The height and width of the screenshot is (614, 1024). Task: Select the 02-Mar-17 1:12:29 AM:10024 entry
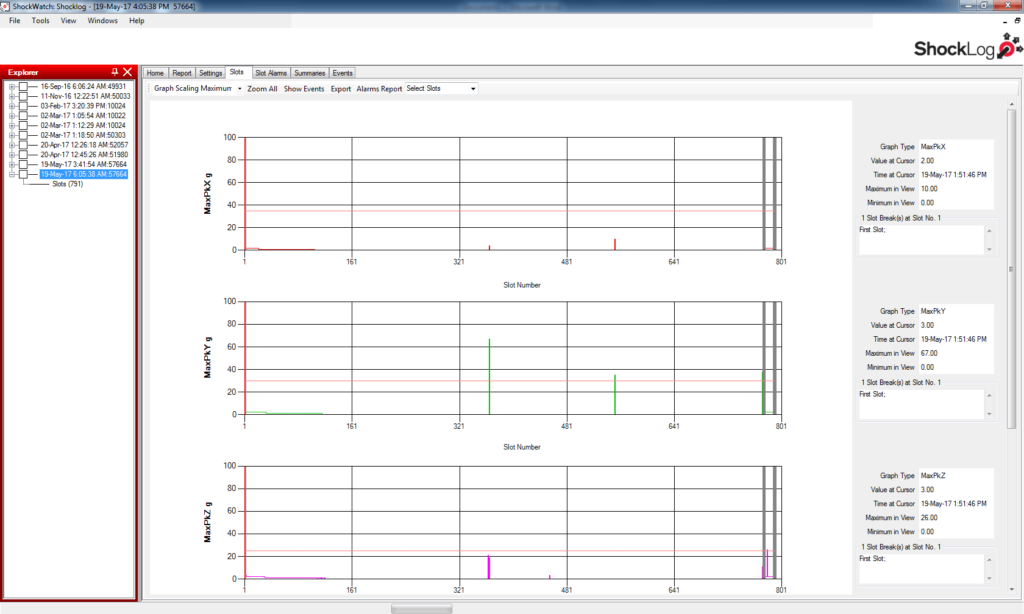(83, 125)
